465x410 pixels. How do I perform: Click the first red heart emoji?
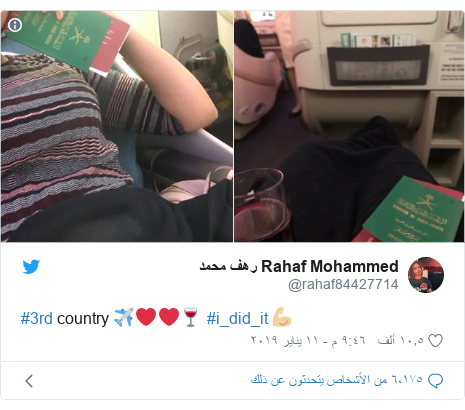click(x=146, y=317)
